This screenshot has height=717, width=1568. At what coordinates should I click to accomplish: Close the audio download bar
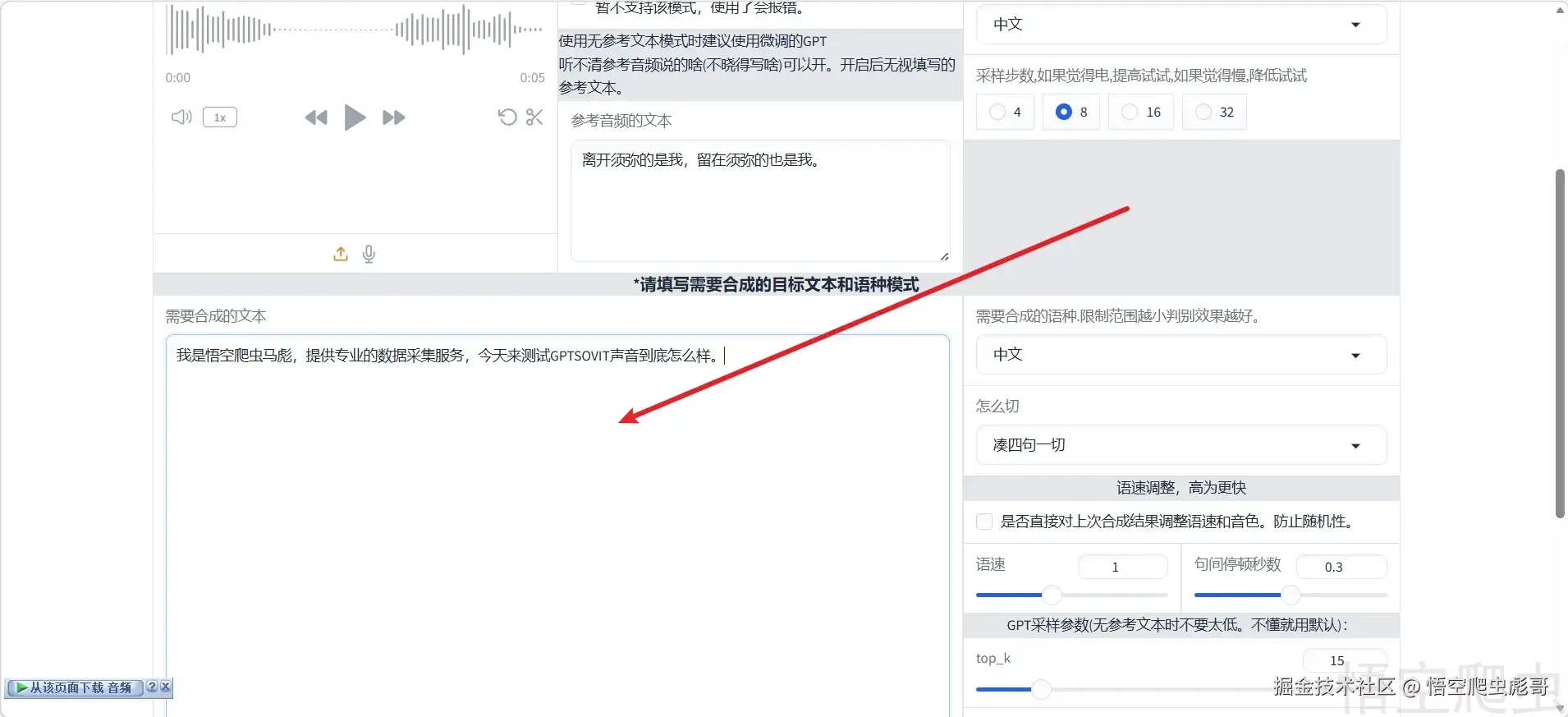point(166,687)
